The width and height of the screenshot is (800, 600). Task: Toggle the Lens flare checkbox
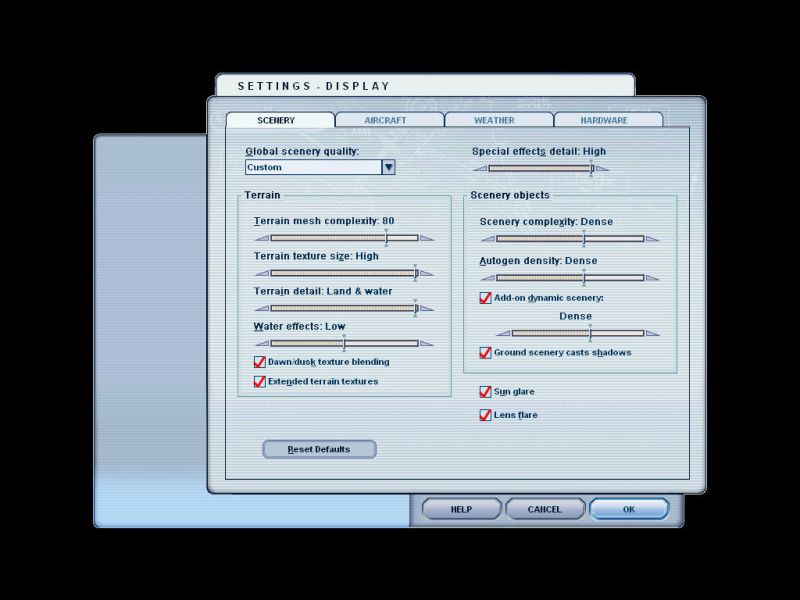pyautogui.click(x=486, y=415)
